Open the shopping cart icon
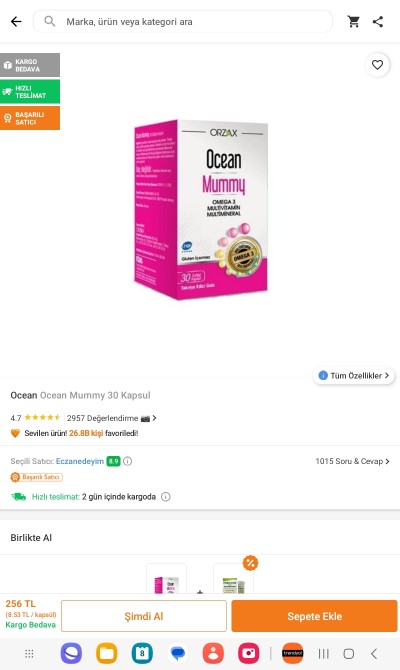 (x=353, y=21)
